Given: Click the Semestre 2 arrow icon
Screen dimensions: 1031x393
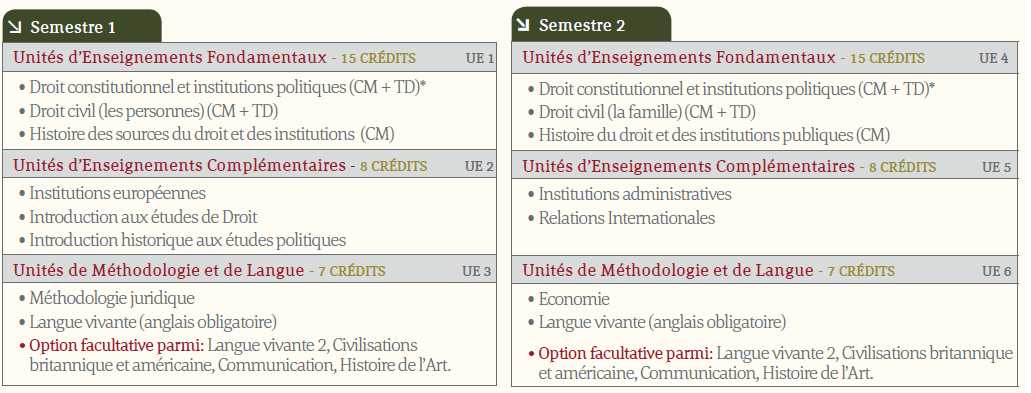Looking at the screenshot, I should (x=523, y=25).
